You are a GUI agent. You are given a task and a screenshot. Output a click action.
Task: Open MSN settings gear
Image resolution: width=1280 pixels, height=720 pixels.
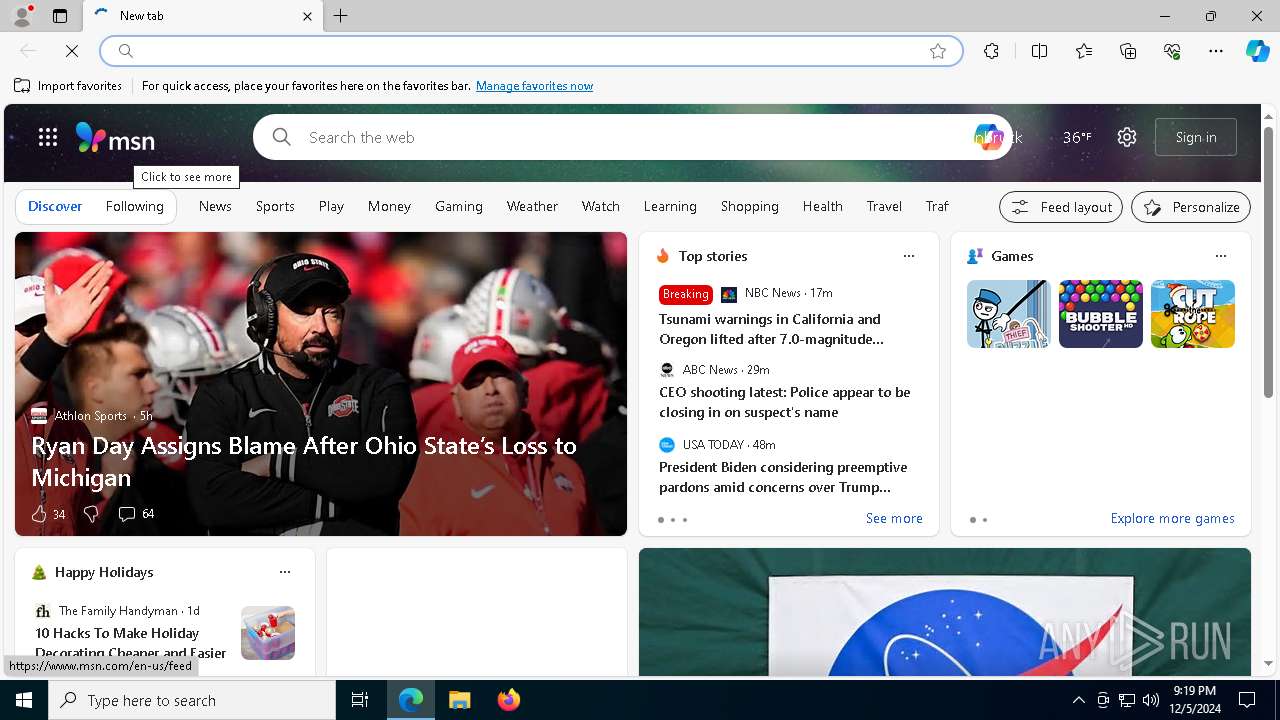(x=1127, y=137)
